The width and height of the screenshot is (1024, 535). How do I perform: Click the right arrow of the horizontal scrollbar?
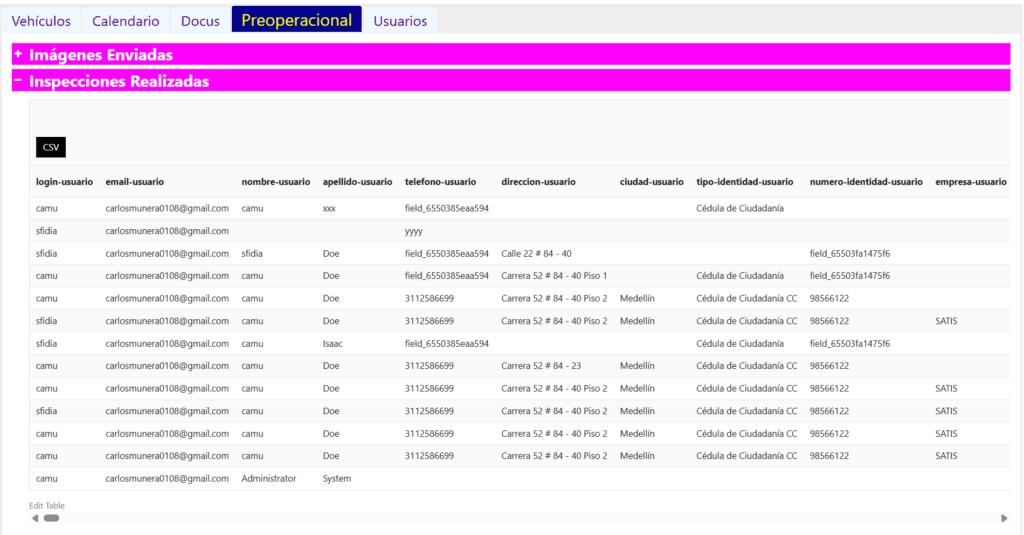pyautogui.click(x=1004, y=518)
